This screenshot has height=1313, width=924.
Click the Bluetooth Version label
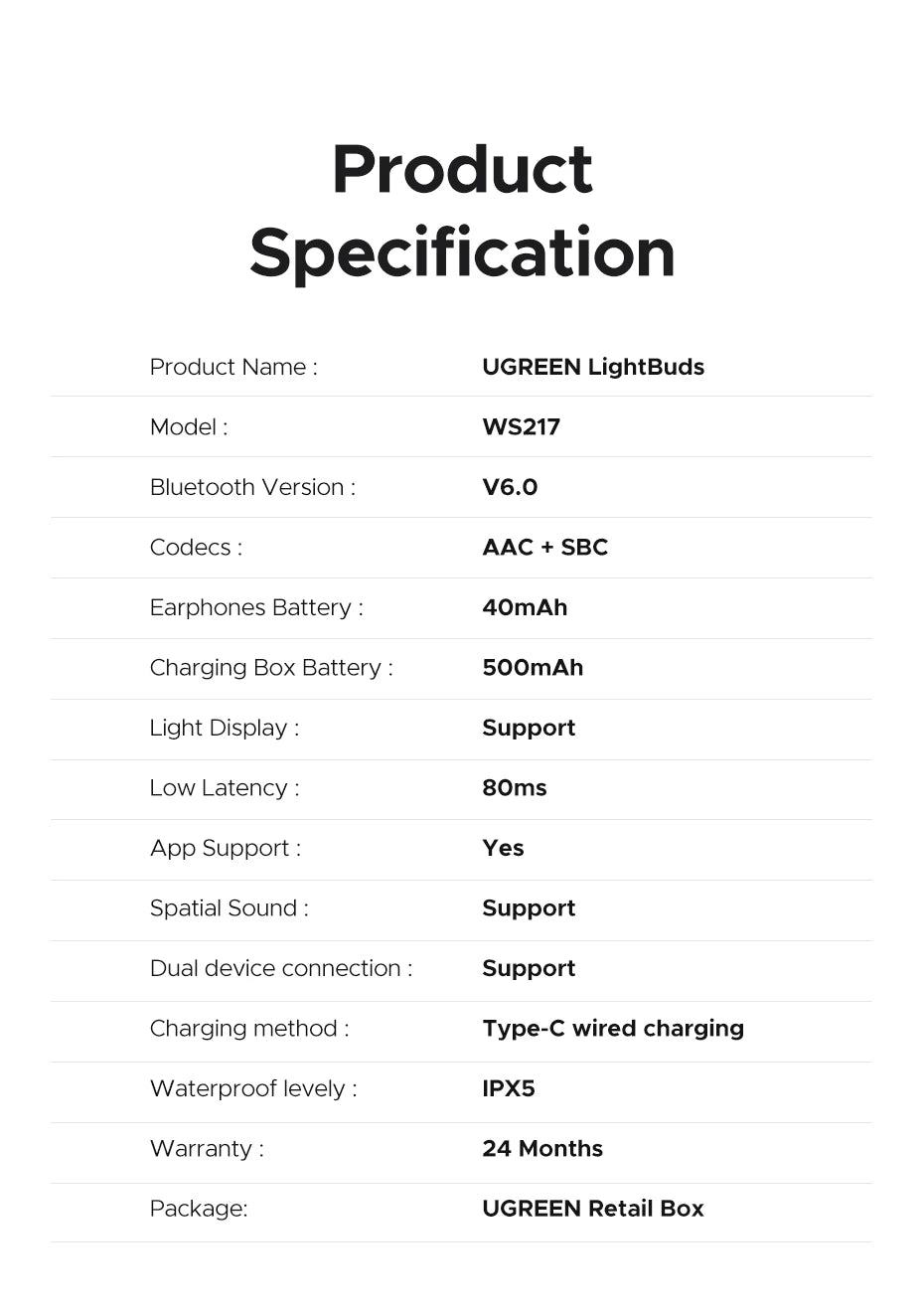tap(252, 487)
